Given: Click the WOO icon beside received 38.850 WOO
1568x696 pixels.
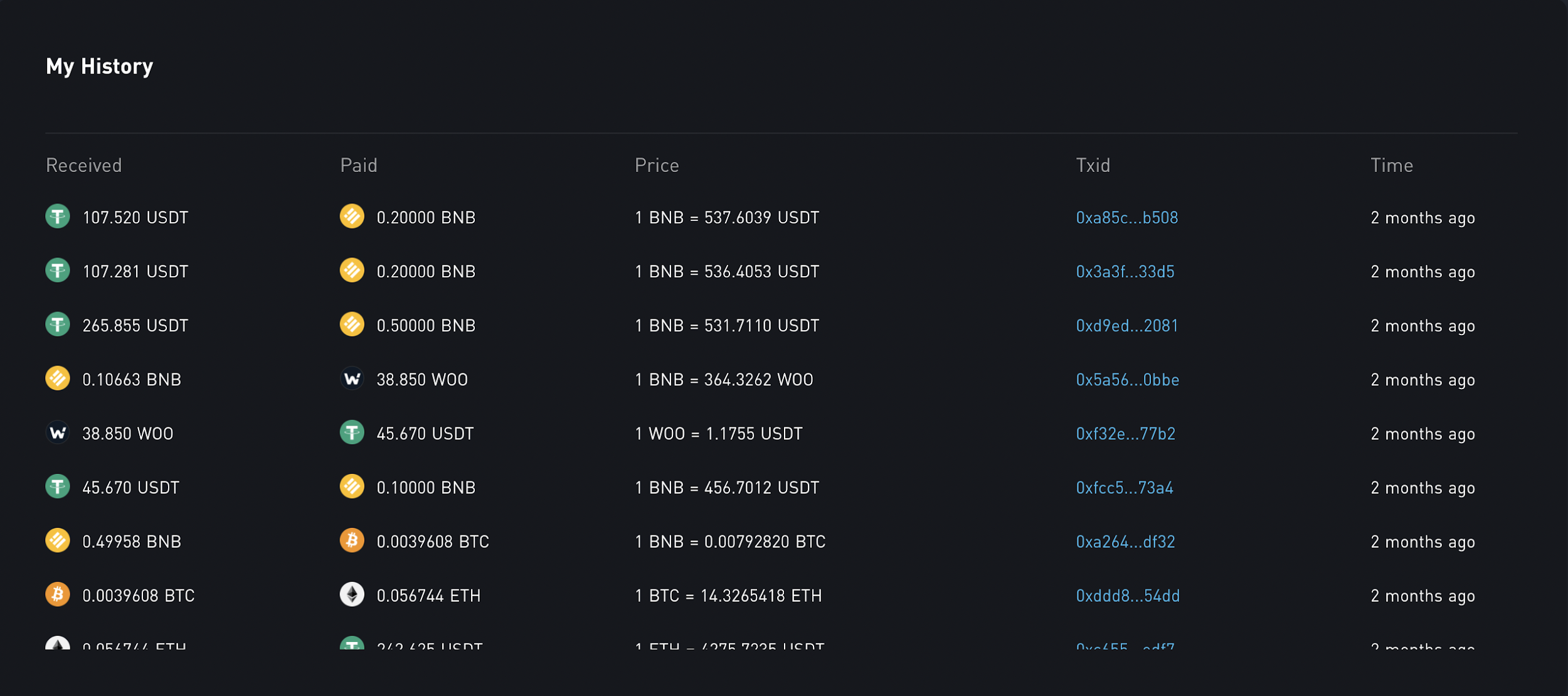Looking at the screenshot, I should click(58, 432).
